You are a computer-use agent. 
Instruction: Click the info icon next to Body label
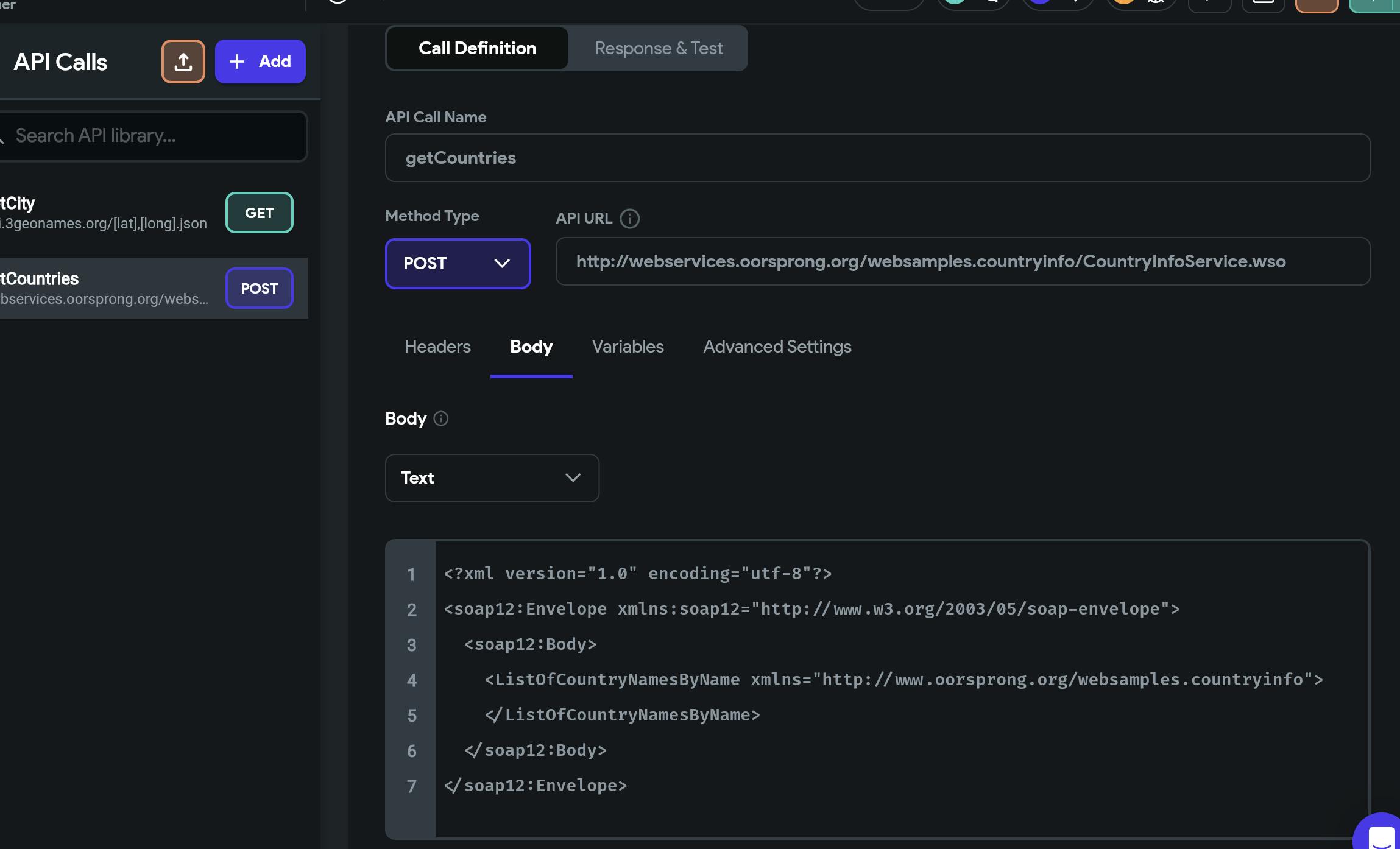click(x=440, y=418)
